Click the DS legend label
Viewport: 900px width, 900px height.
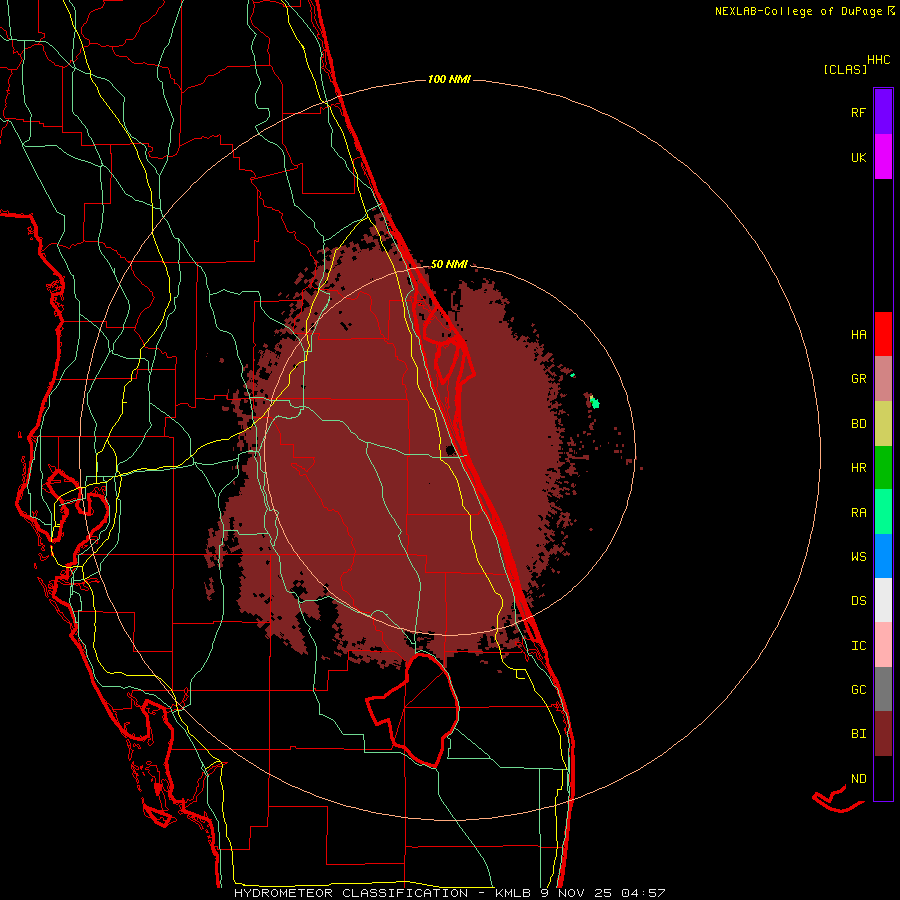tap(858, 600)
